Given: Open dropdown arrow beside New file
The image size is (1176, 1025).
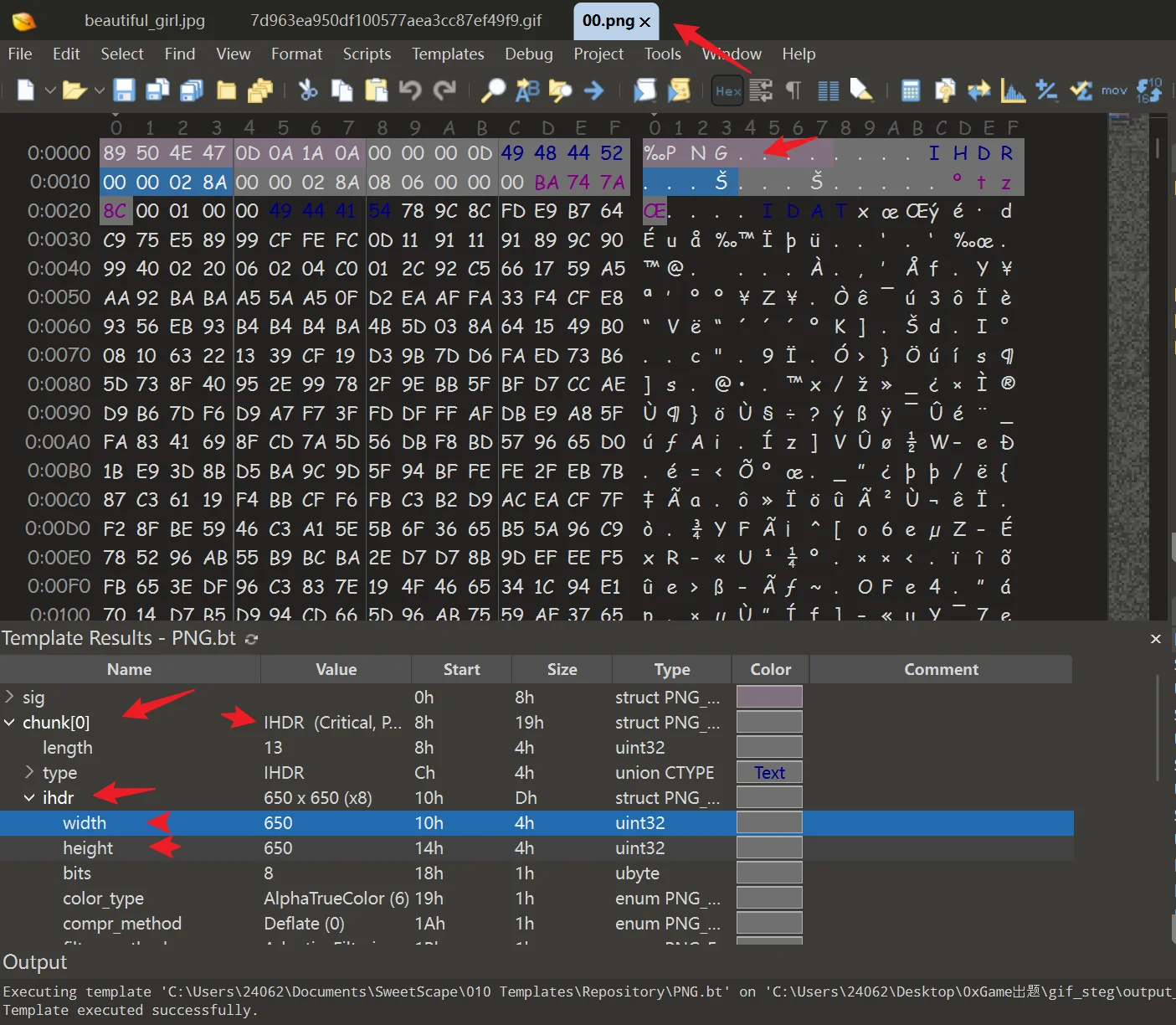Looking at the screenshot, I should [x=50, y=90].
